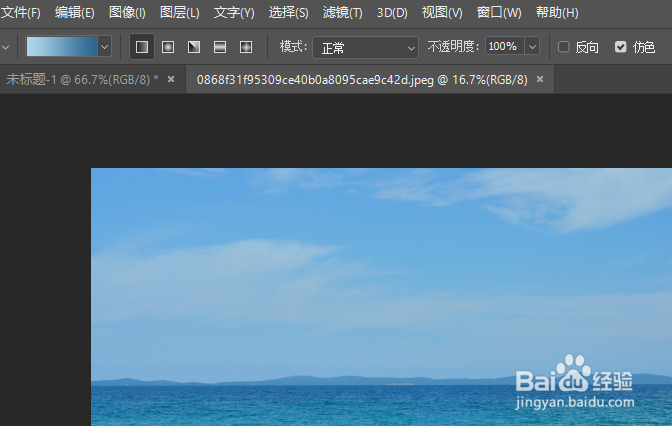Viewport: 672px width, 426px height.
Task: Expand the 不透明度 slider arrow
Action: [x=532, y=46]
